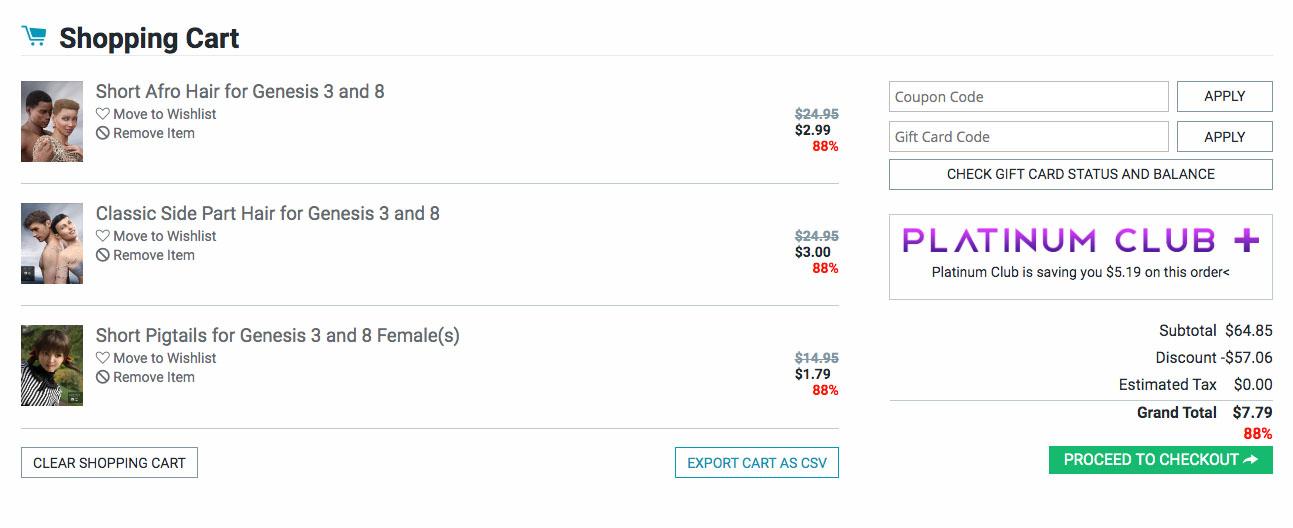Image resolution: width=1293 pixels, height=528 pixels.
Task: Open Short Pigtails for Genesis title link
Action: pos(277,335)
